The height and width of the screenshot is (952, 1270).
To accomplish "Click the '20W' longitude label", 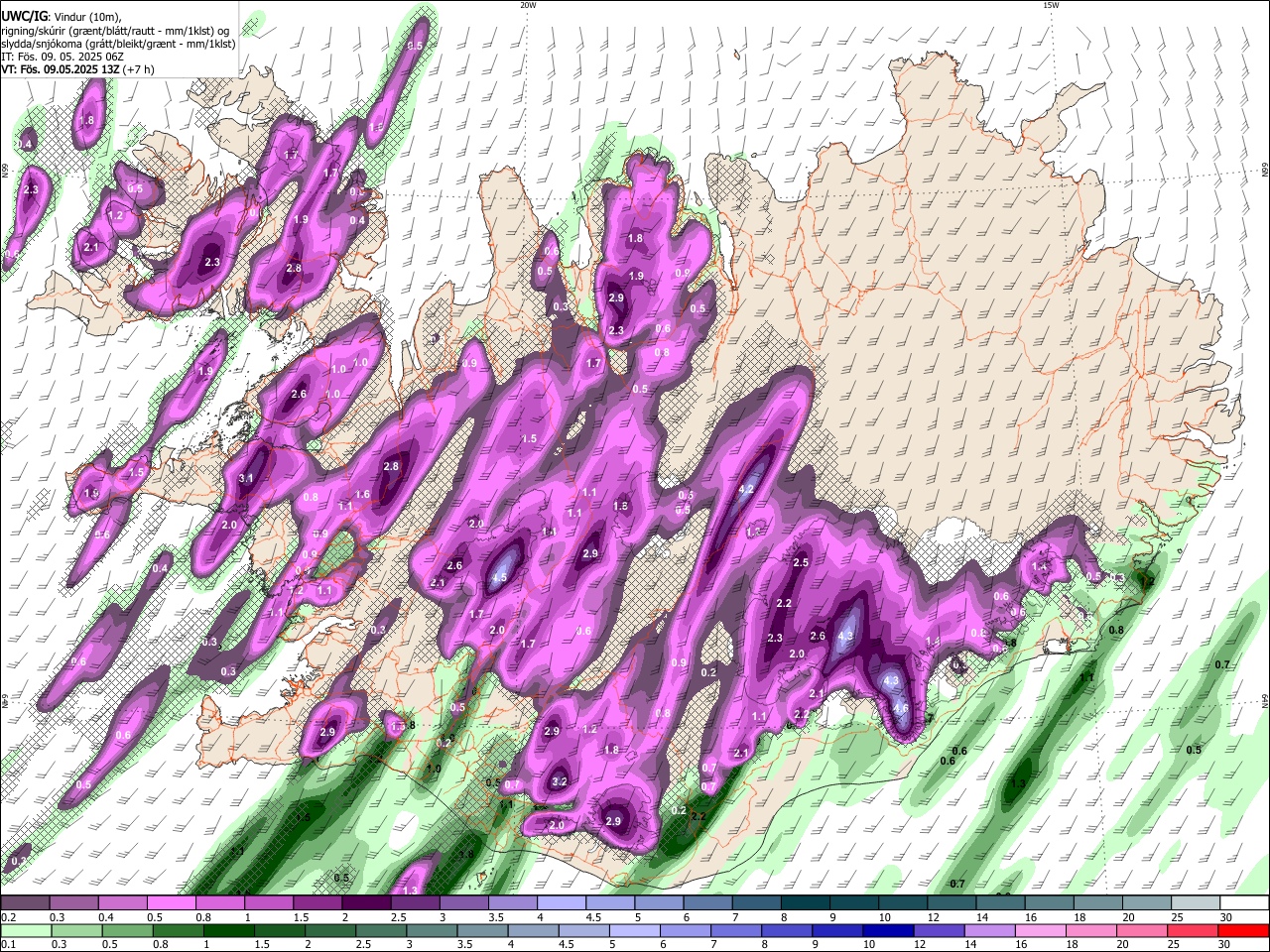I will [x=528, y=5].
